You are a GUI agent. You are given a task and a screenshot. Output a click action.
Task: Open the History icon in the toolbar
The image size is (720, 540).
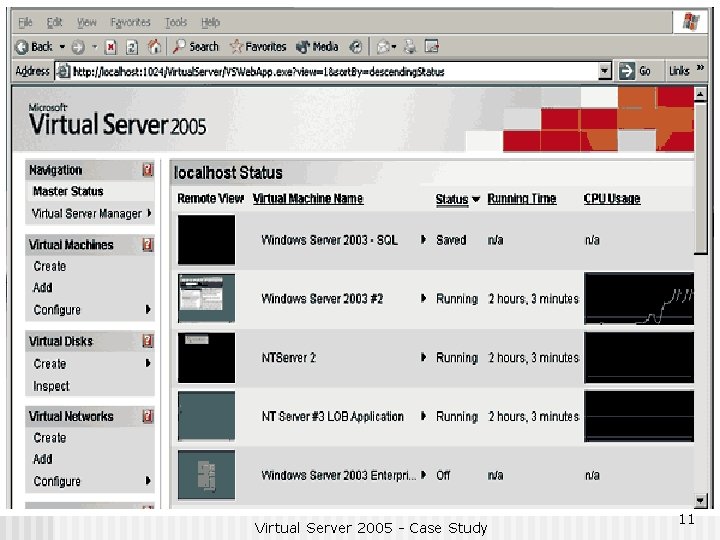click(355, 47)
